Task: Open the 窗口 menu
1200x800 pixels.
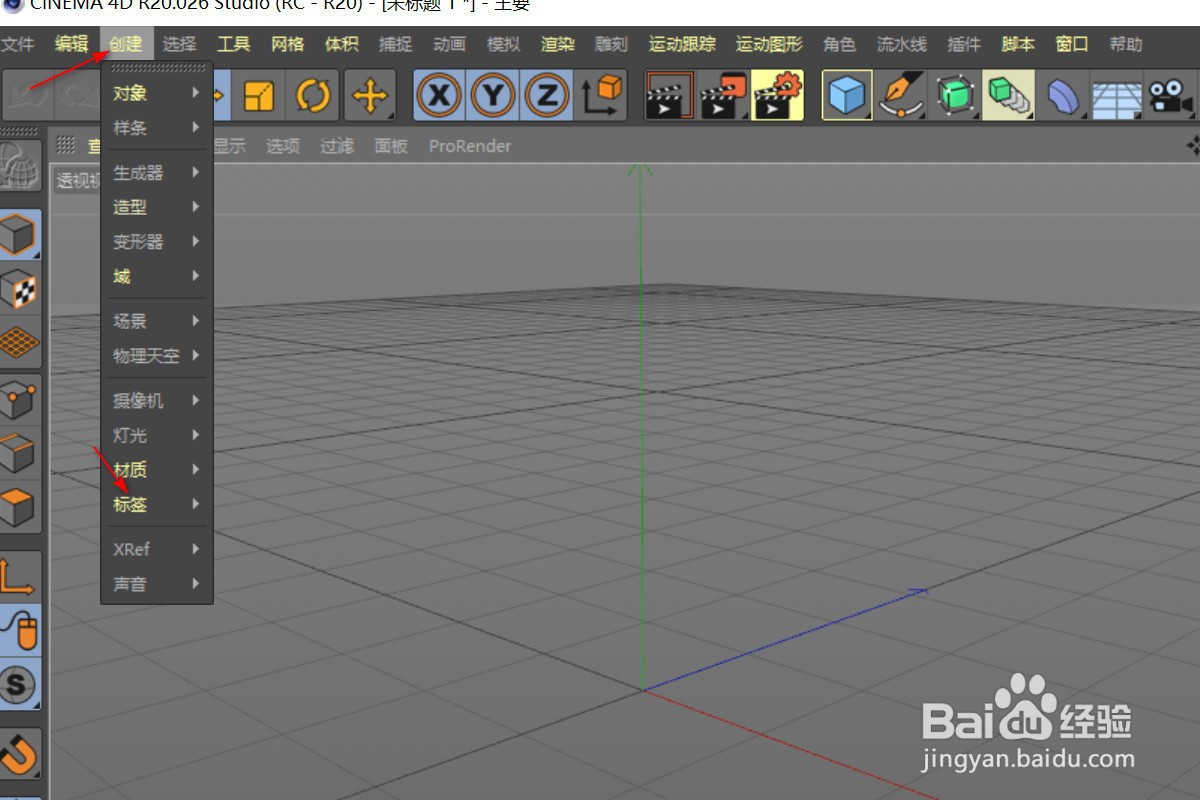Action: pos(1072,44)
